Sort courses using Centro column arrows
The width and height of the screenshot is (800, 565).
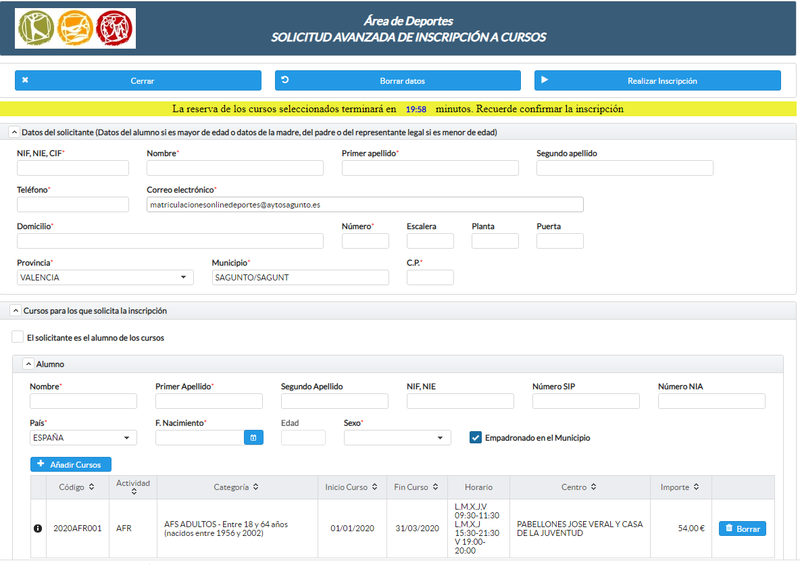[594, 487]
